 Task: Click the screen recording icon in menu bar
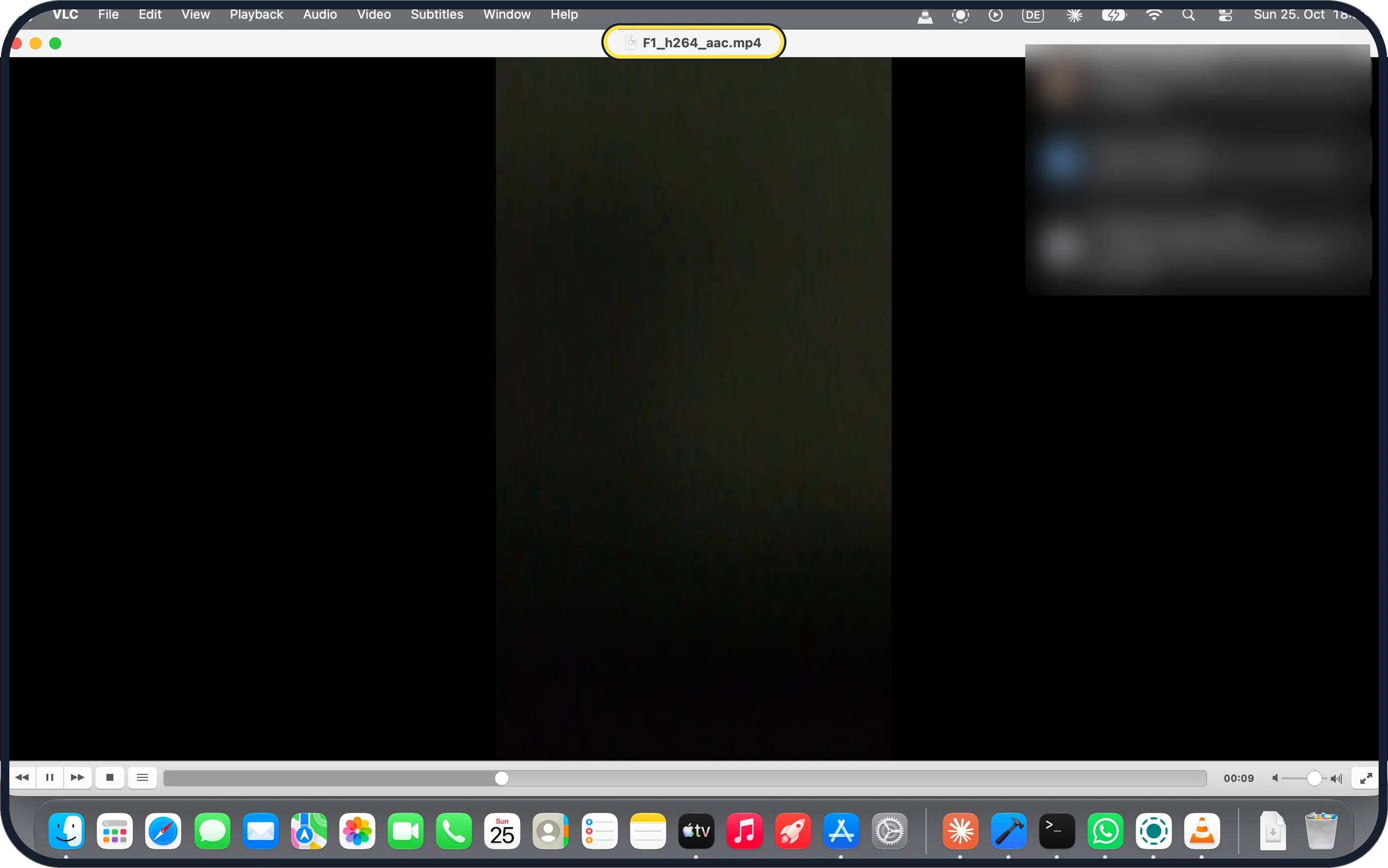tap(960, 15)
